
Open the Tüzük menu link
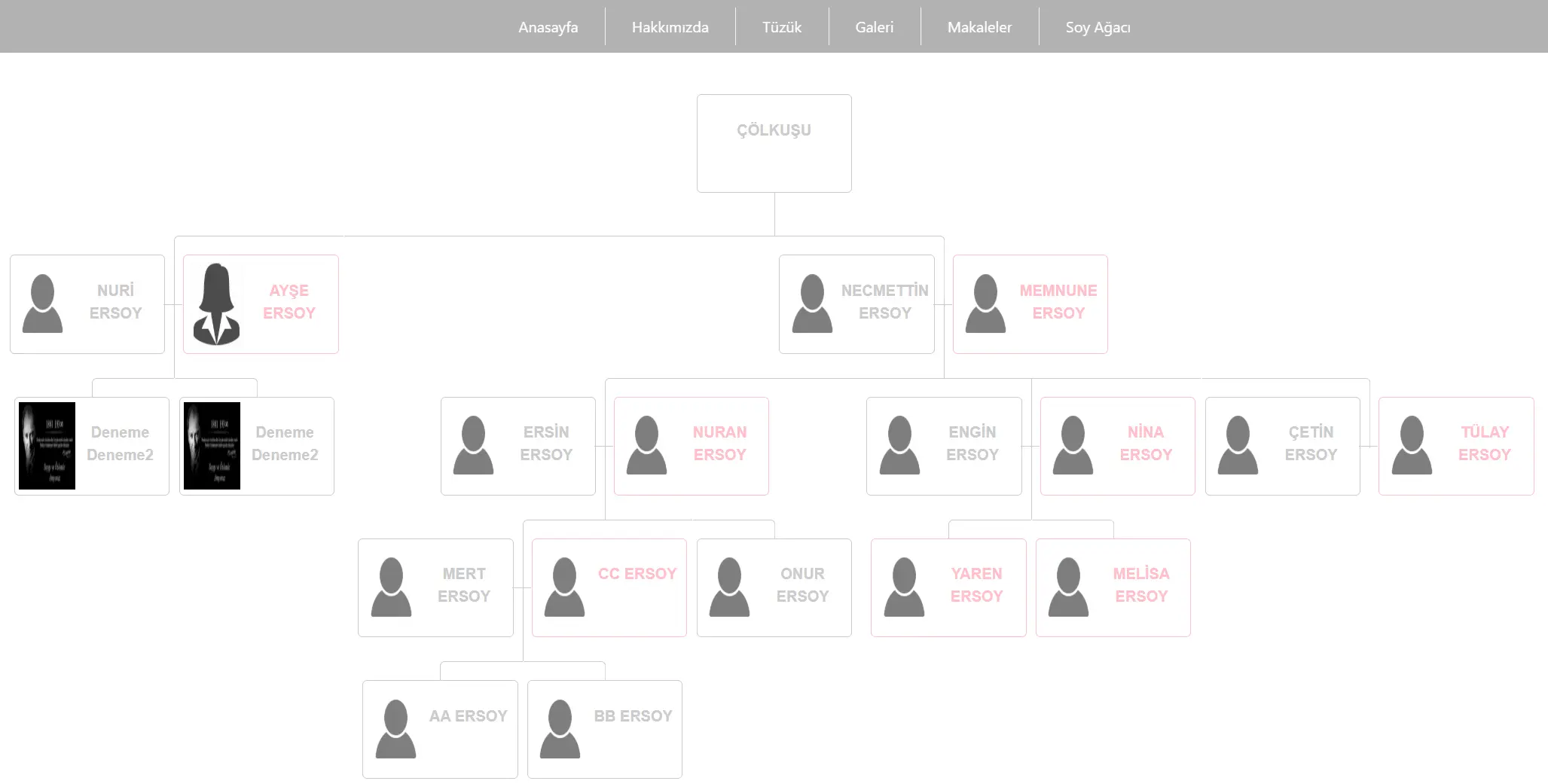tap(781, 27)
